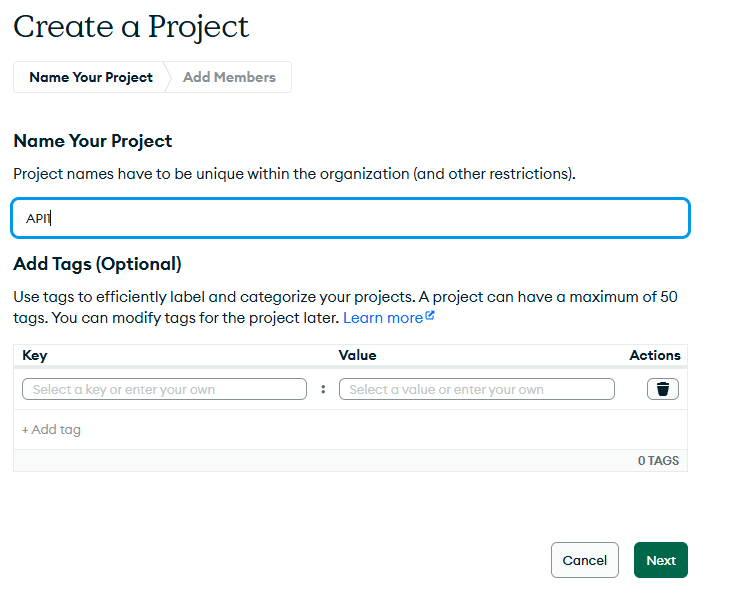Open the Learn more link about tags
Viewport: 740px width, 607px height.
383,318
